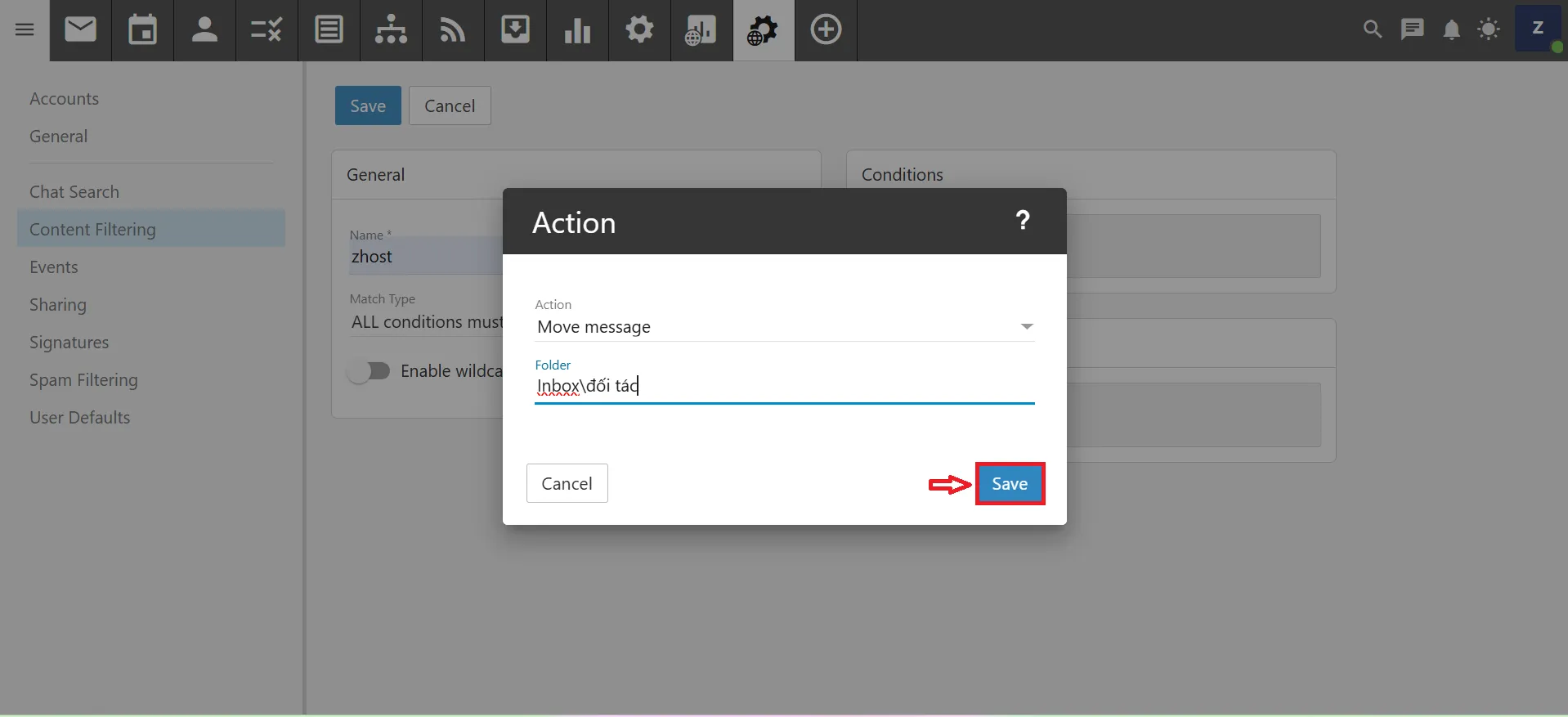Click Save in the Action dialog
Image resolution: width=1568 pixels, height=717 pixels.
tap(1010, 484)
